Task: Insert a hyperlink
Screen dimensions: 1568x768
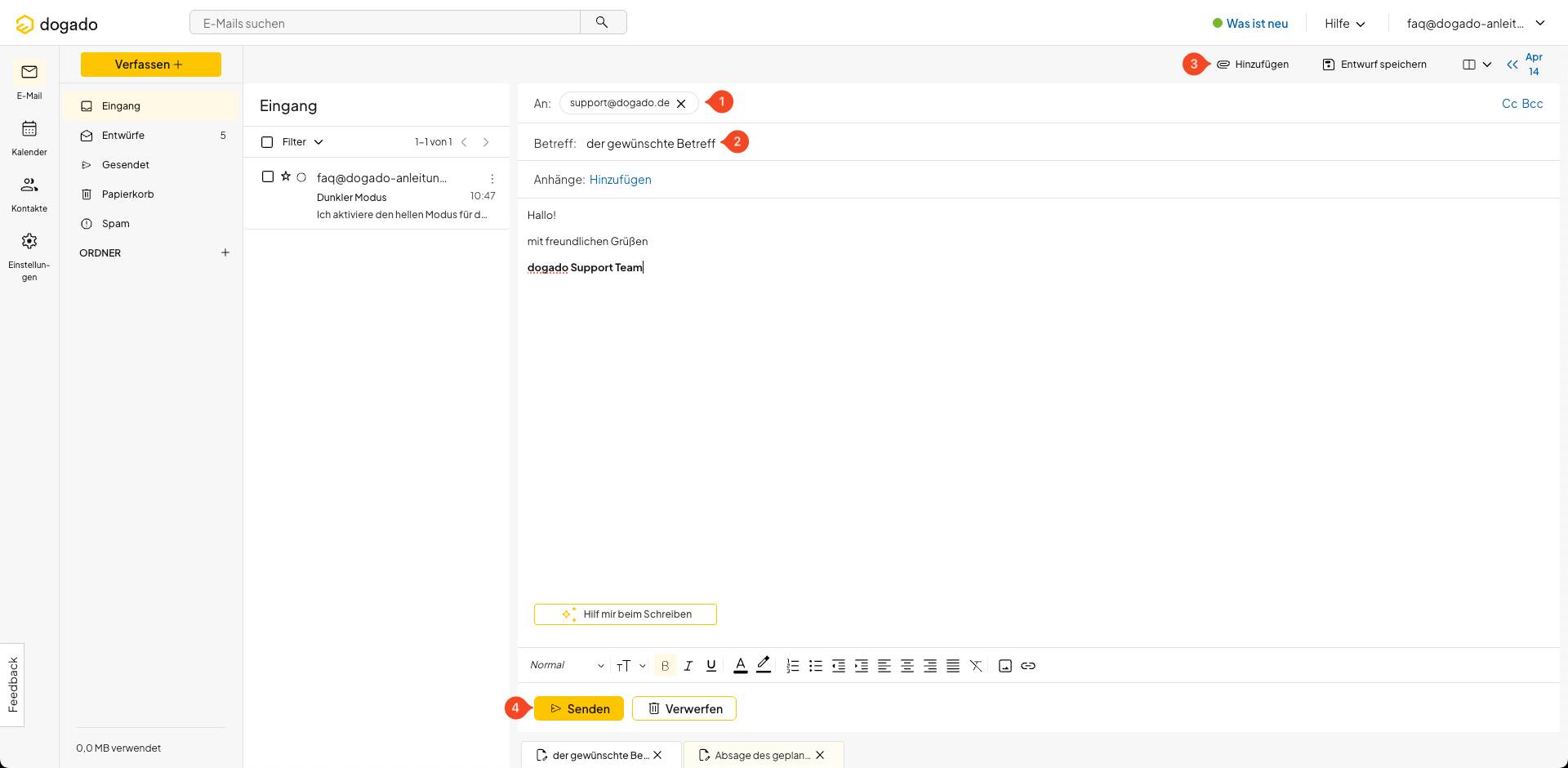Action: [x=1028, y=666]
